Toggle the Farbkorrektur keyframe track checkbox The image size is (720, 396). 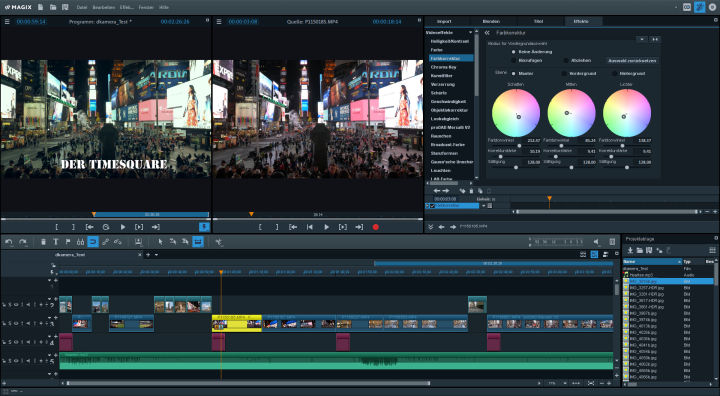[432, 206]
